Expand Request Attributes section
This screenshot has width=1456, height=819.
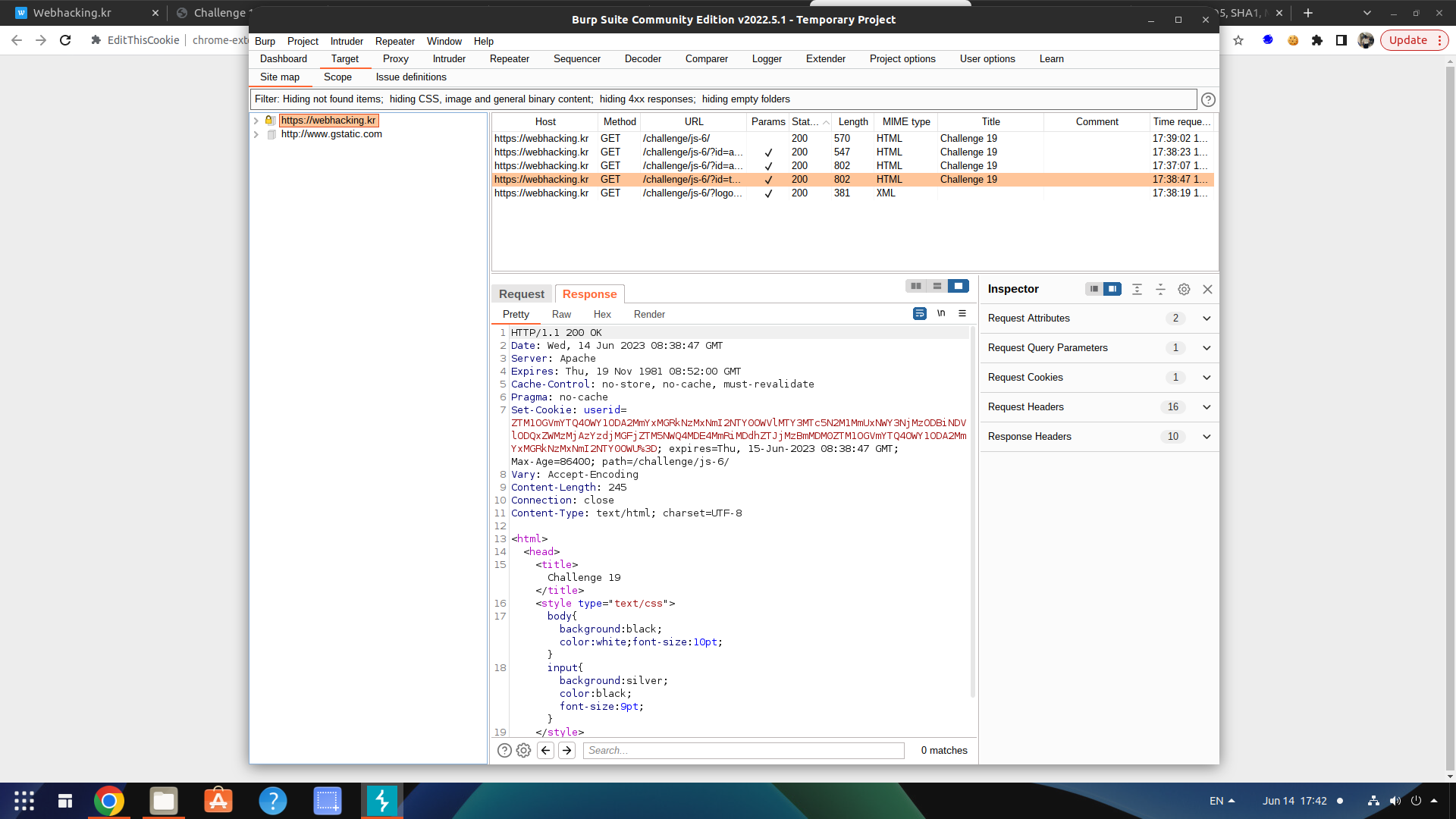tap(1206, 318)
